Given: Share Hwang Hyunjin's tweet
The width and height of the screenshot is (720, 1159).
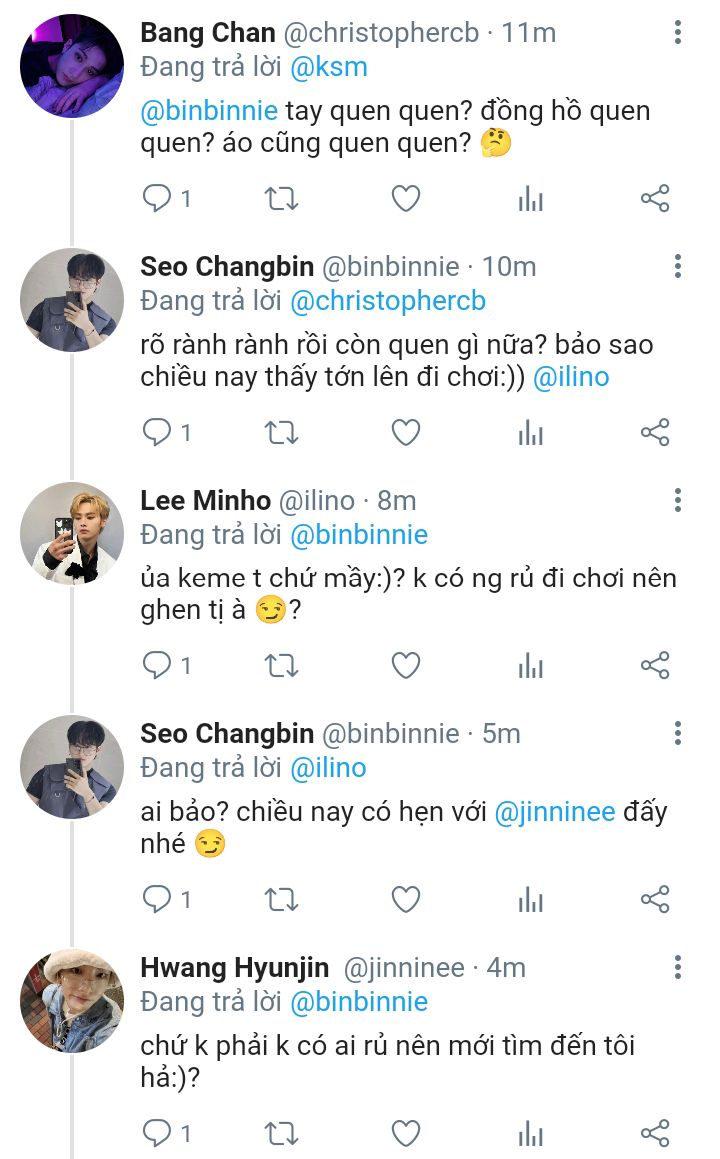Looking at the screenshot, I should point(655,1133).
